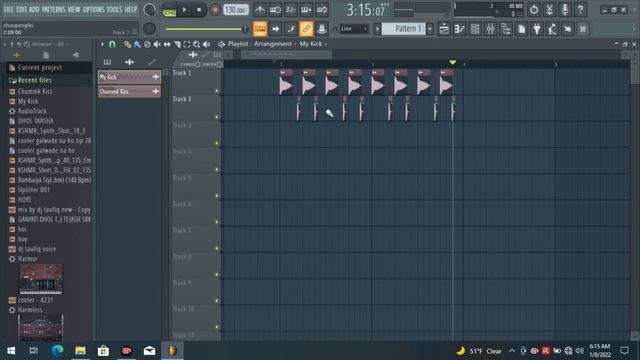This screenshot has height=360, width=640.
Task: Activate the Playlist Playback speaker tool
Action: click(207, 44)
